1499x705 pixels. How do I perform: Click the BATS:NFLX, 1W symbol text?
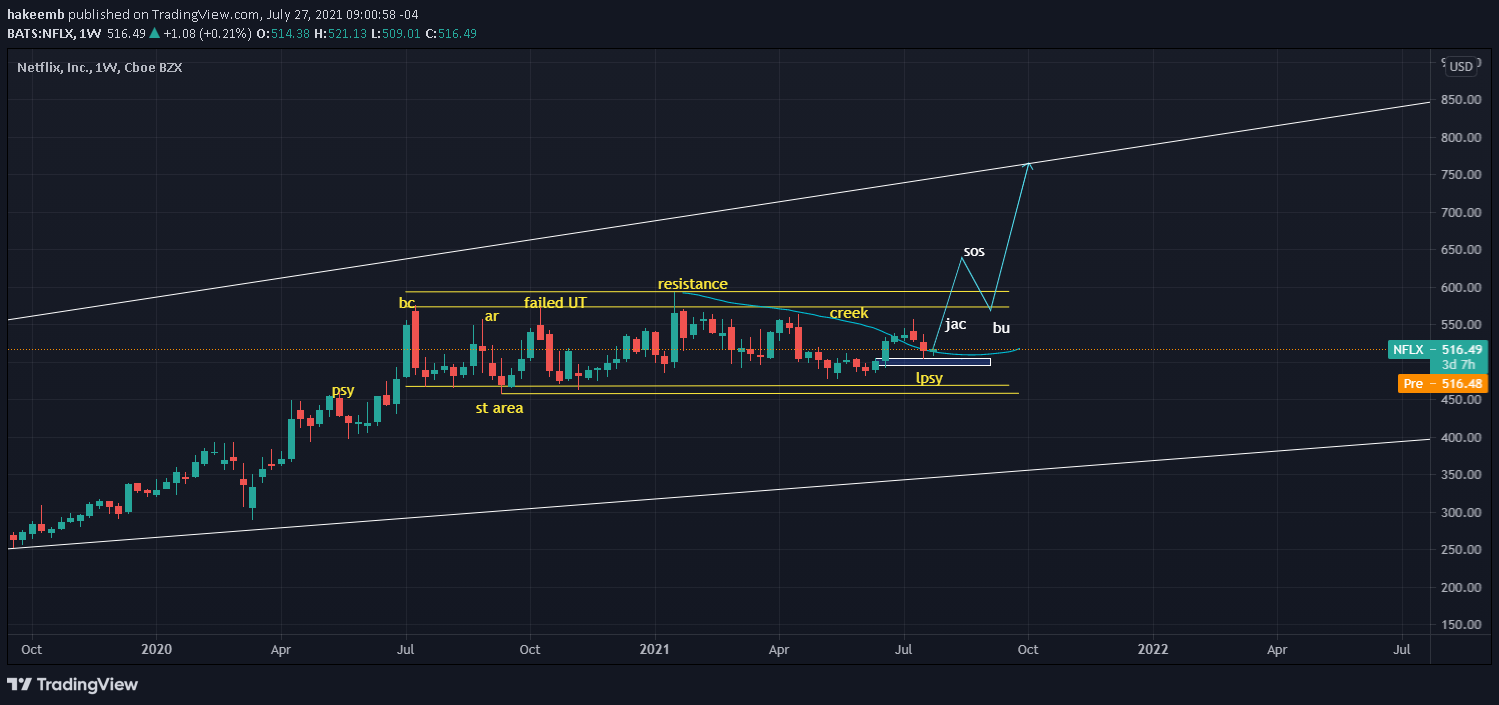(54, 33)
